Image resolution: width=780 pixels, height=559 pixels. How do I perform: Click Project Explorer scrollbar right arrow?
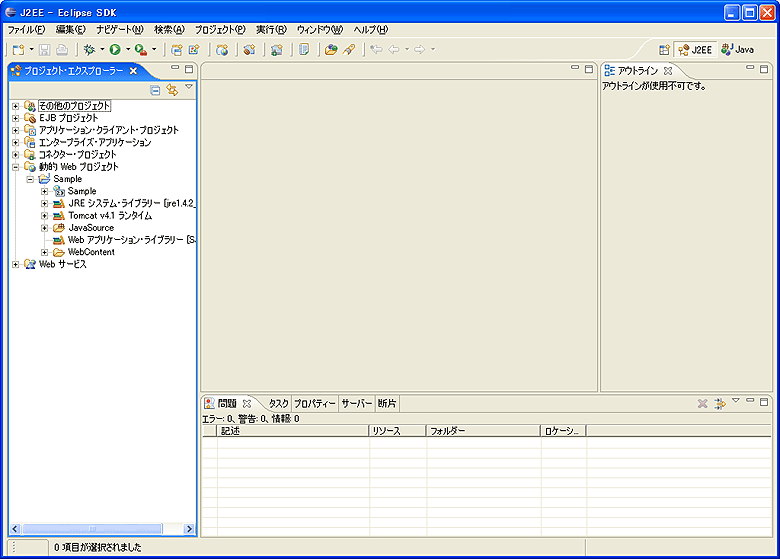click(189, 529)
